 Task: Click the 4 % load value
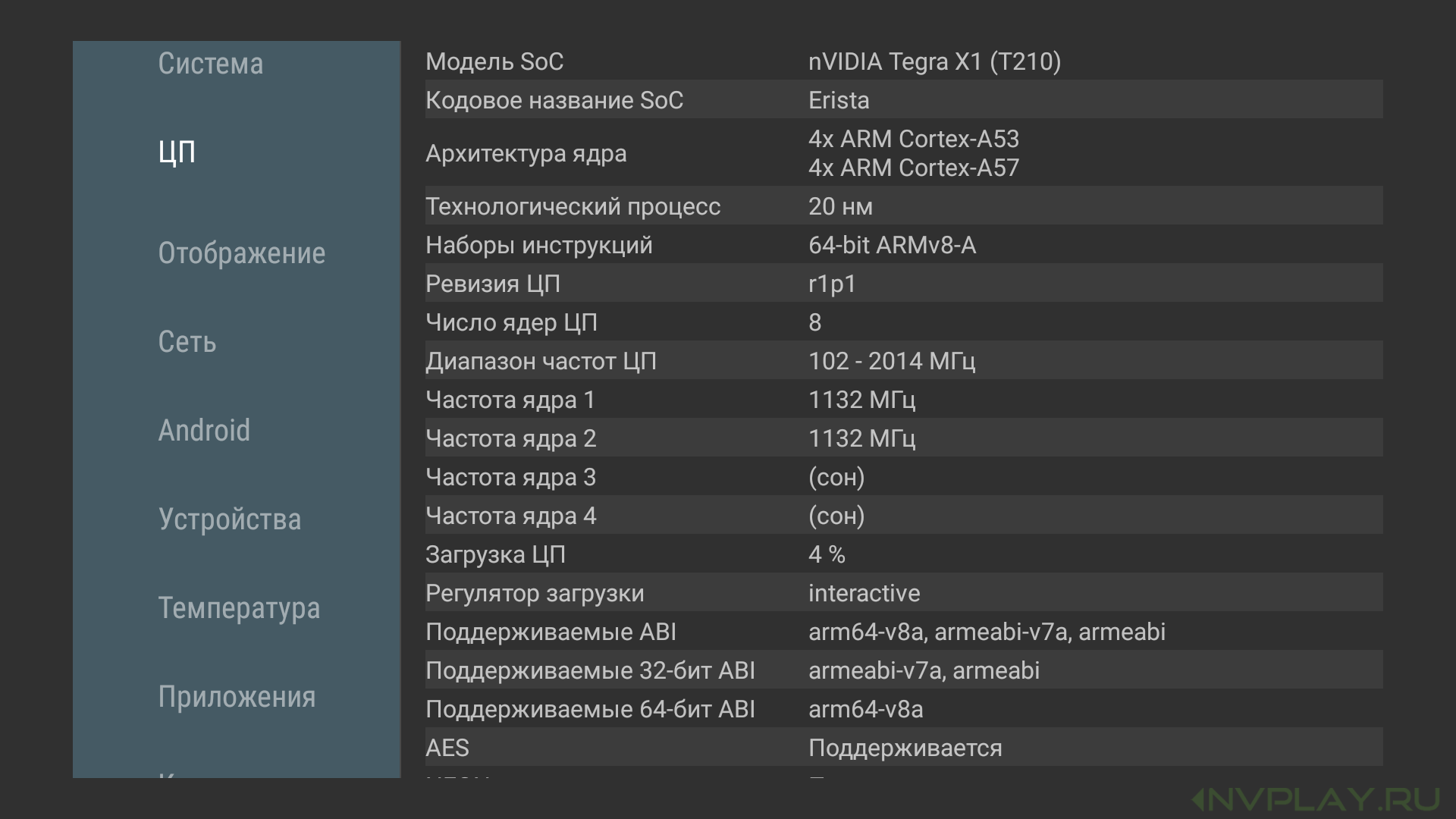pos(827,554)
